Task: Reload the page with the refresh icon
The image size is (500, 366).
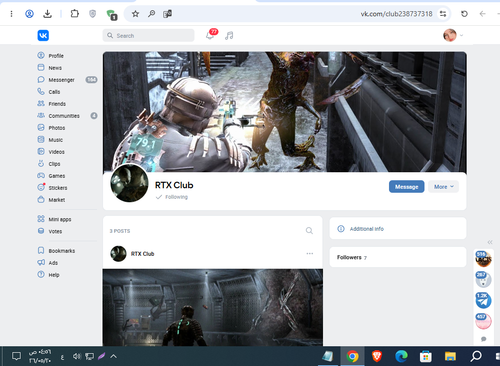Action: pos(464,14)
